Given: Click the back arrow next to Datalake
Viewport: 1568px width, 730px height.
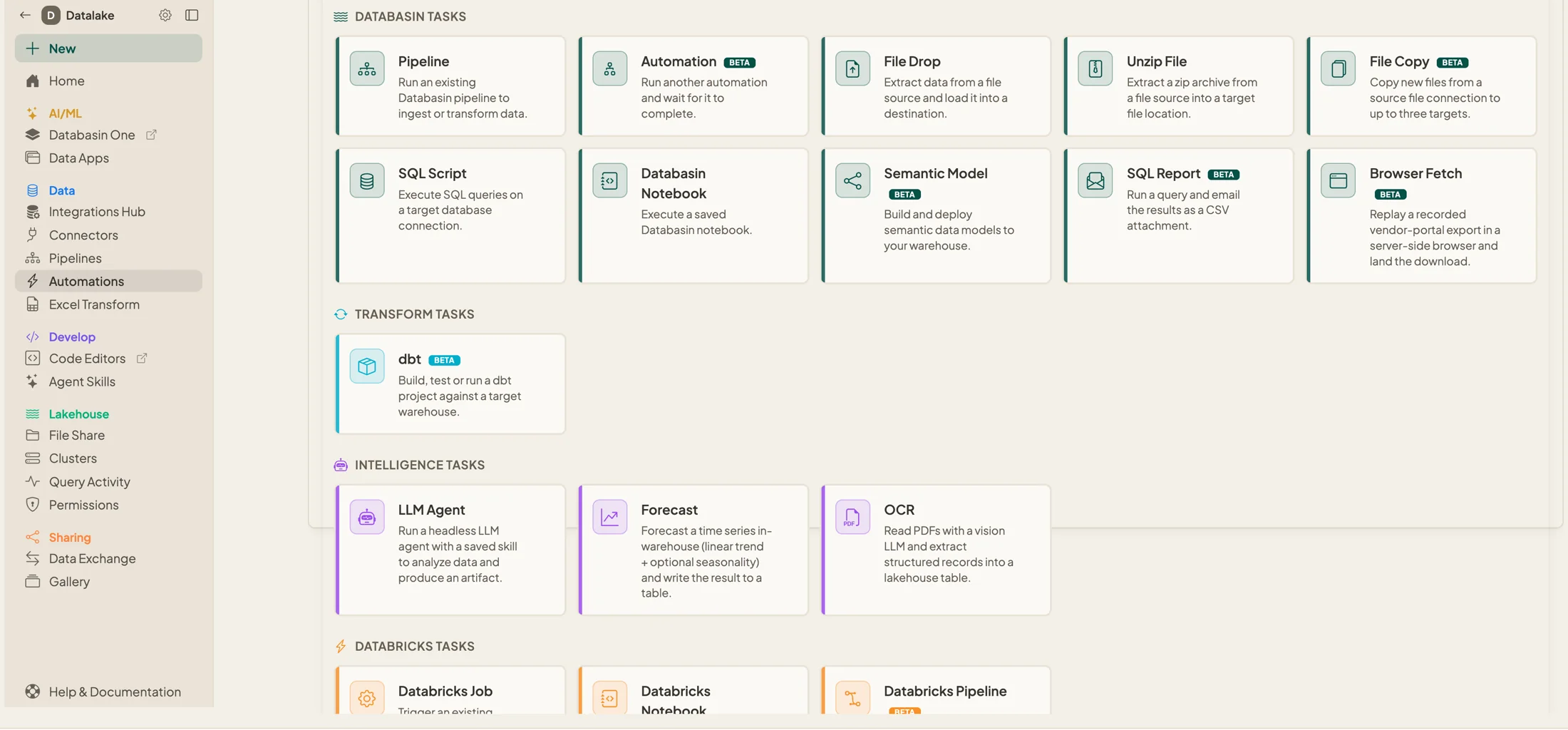Looking at the screenshot, I should pyautogui.click(x=25, y=15).
